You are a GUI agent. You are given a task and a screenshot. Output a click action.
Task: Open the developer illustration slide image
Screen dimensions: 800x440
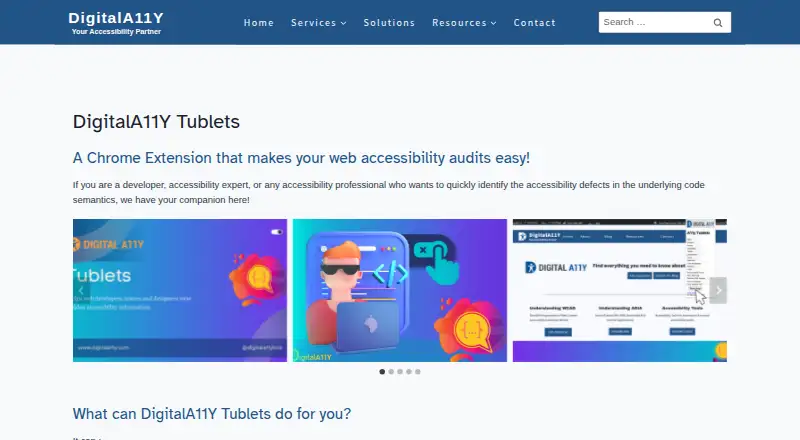pos(400,290)
